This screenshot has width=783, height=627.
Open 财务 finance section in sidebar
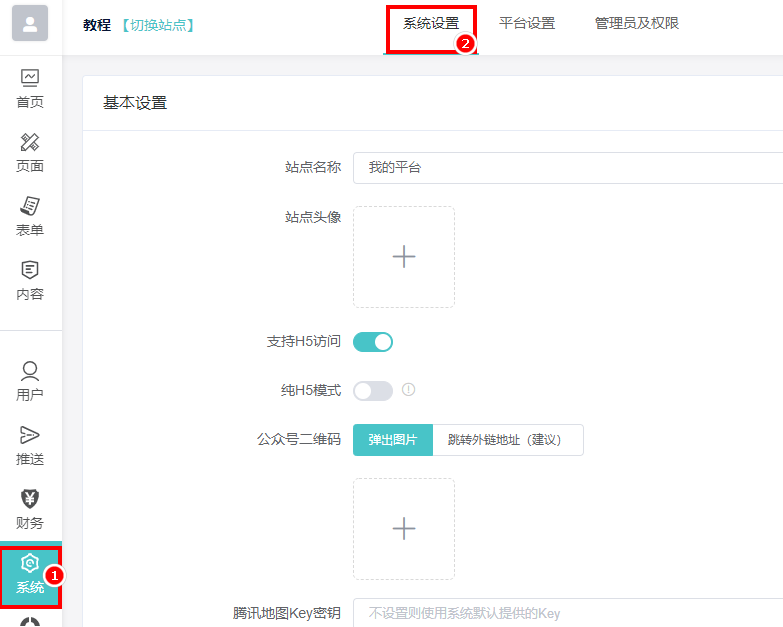coord(30,509)
